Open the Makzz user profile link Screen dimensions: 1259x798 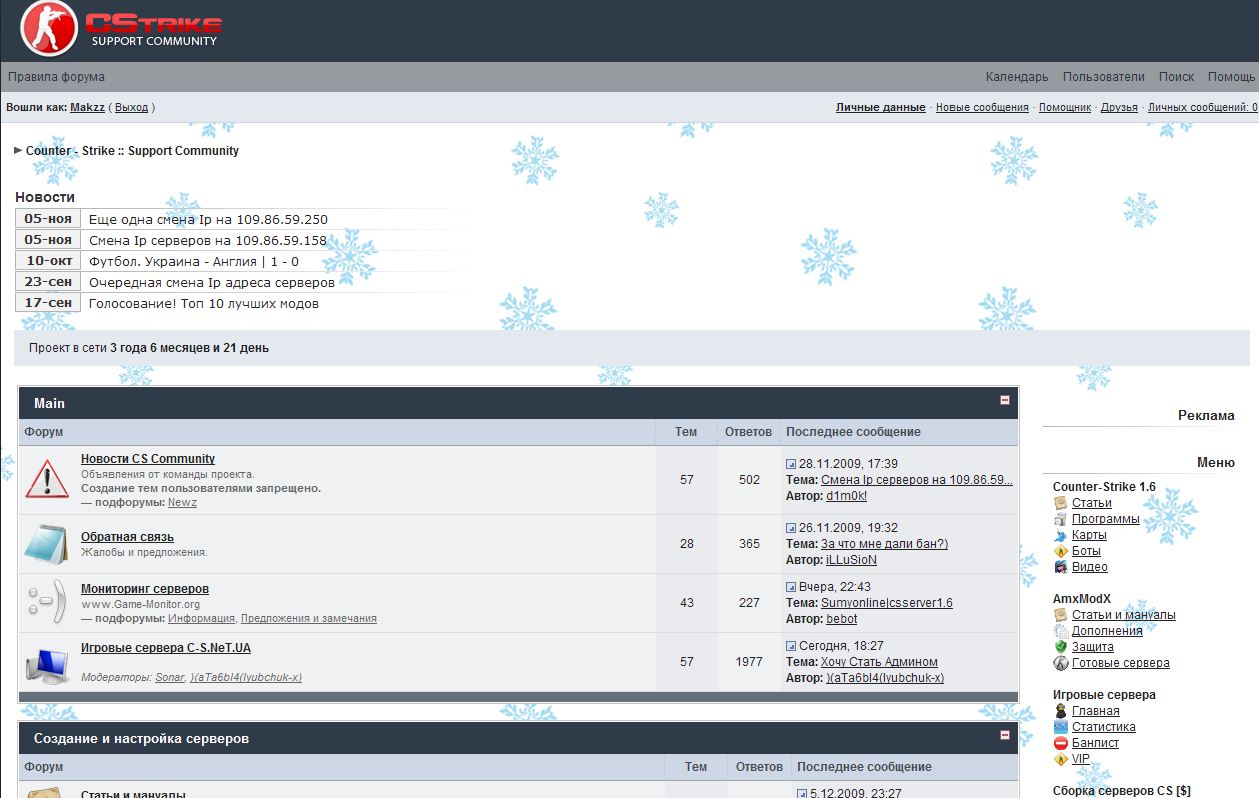coord(87,107)
